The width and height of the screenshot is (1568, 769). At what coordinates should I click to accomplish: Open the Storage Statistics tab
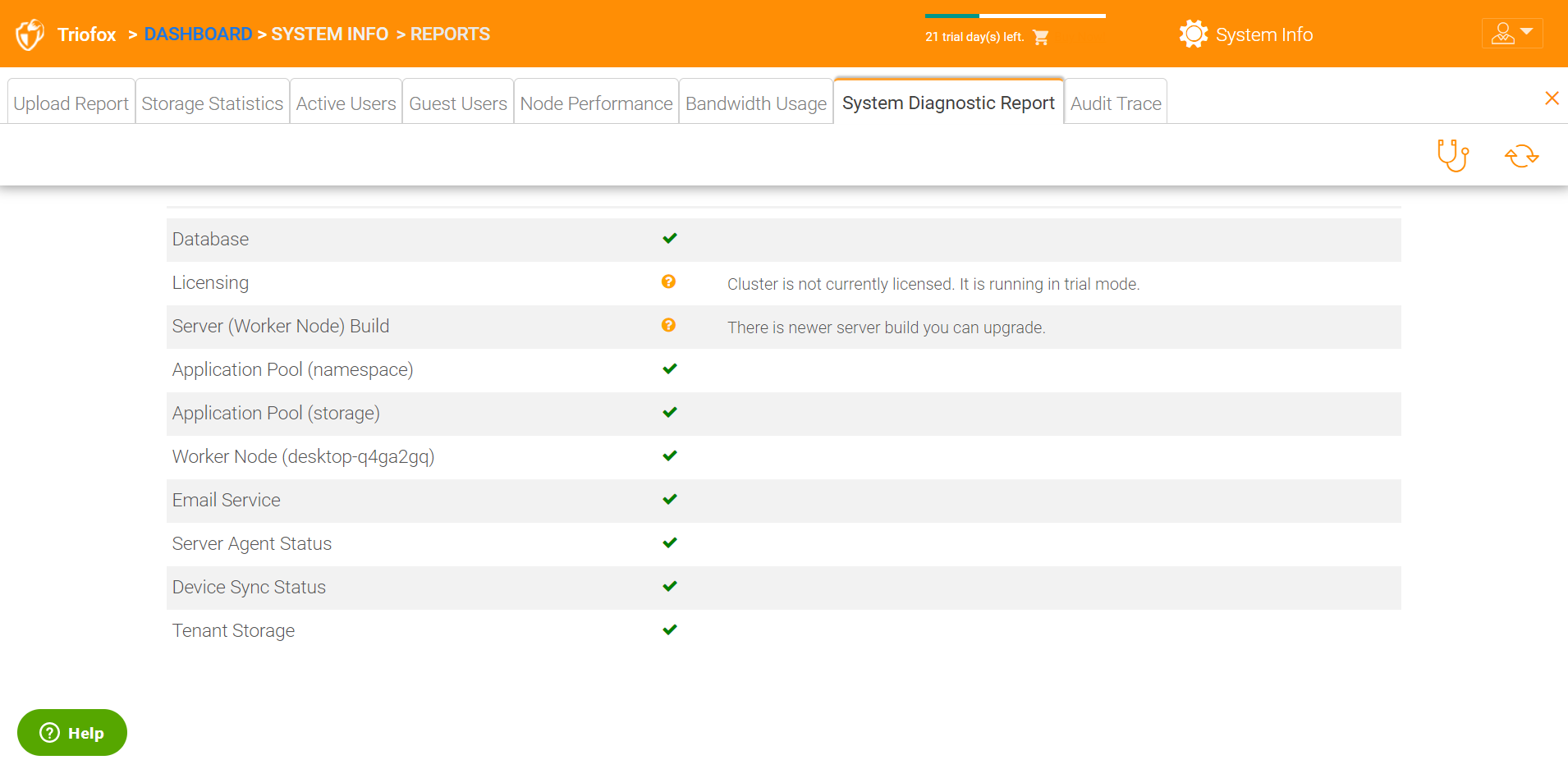point(213,102)
